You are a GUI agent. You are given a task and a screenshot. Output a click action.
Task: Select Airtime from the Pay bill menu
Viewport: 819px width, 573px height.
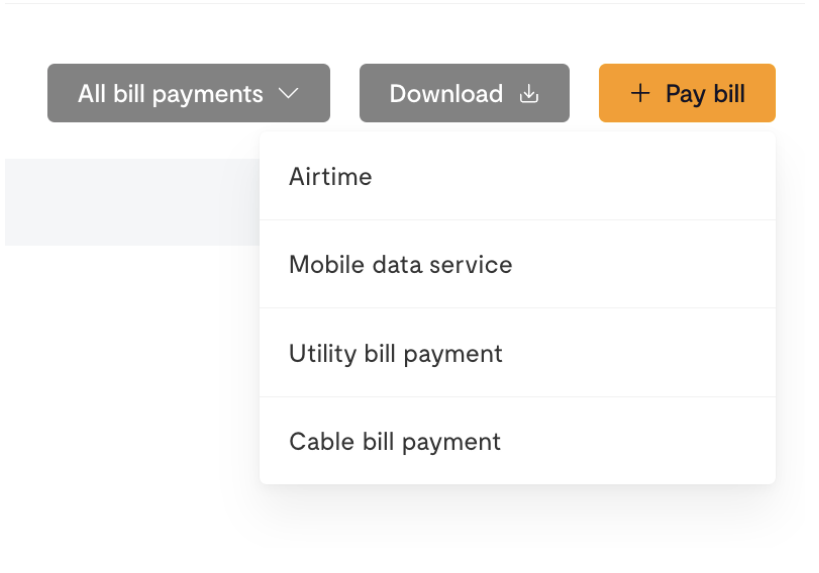516,177
